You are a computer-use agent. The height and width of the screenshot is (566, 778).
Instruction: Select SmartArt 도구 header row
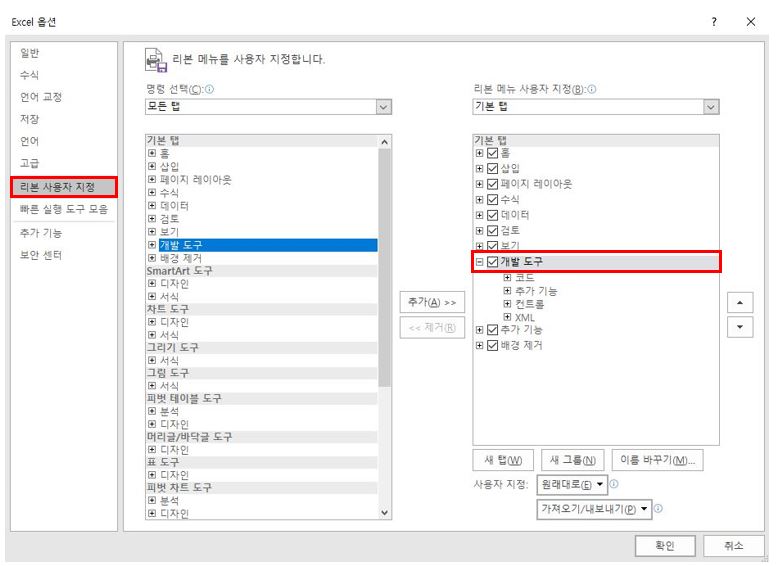pyautogui.click(x=262, y=271)
